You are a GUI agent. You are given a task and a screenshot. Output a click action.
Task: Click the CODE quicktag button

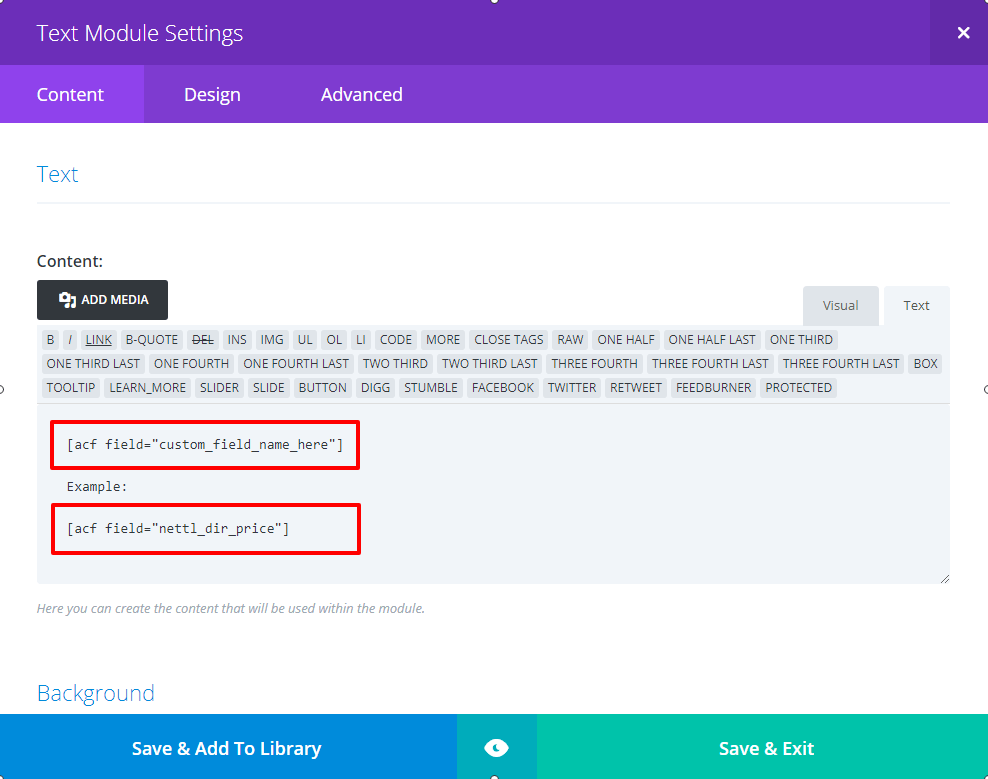pos(396,339)
